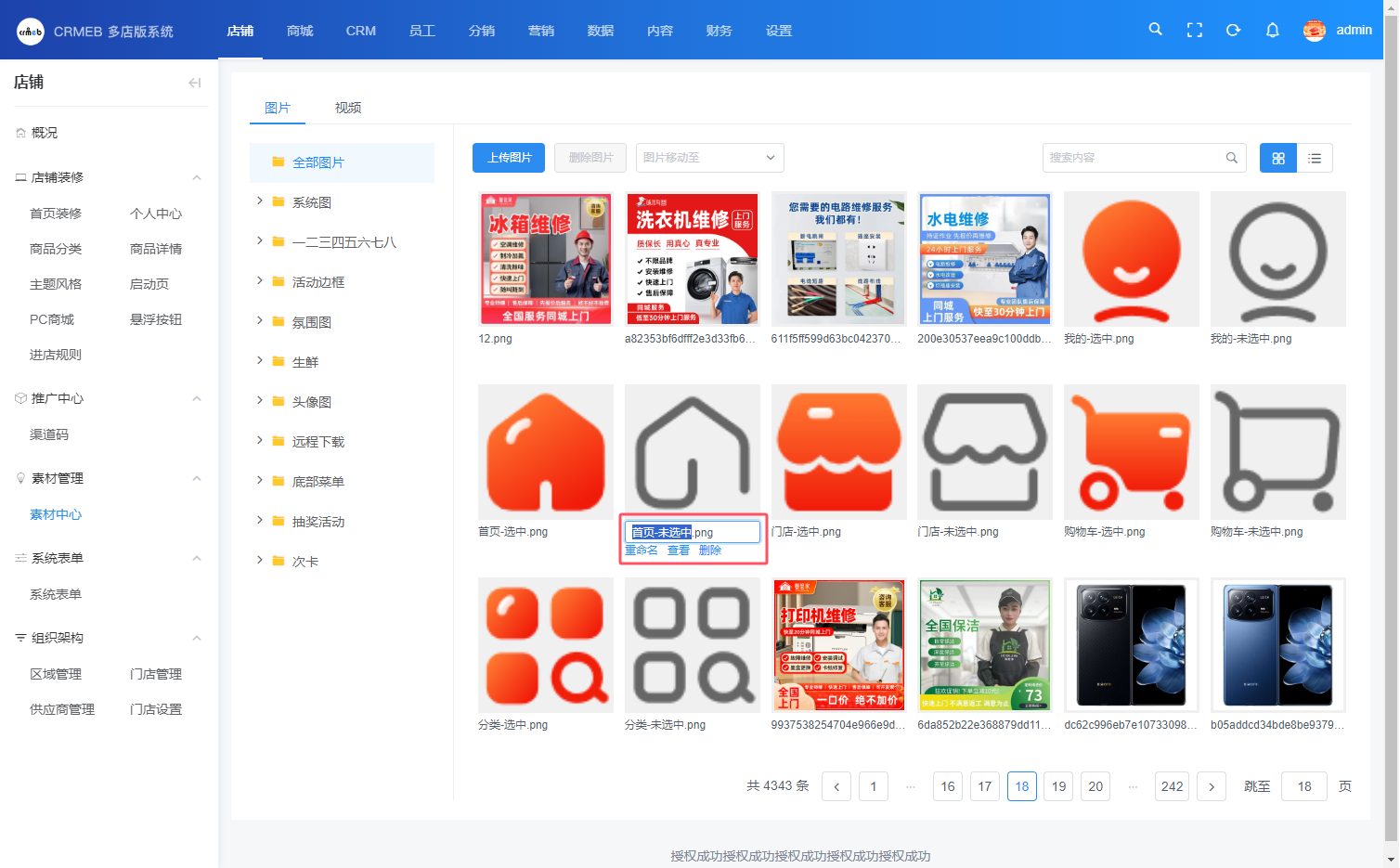Image resolution: width=1400 pixels, height=868 pixels.
Task: Open 首页装修 in the sidebar
Action: click(x=56, y=214)
